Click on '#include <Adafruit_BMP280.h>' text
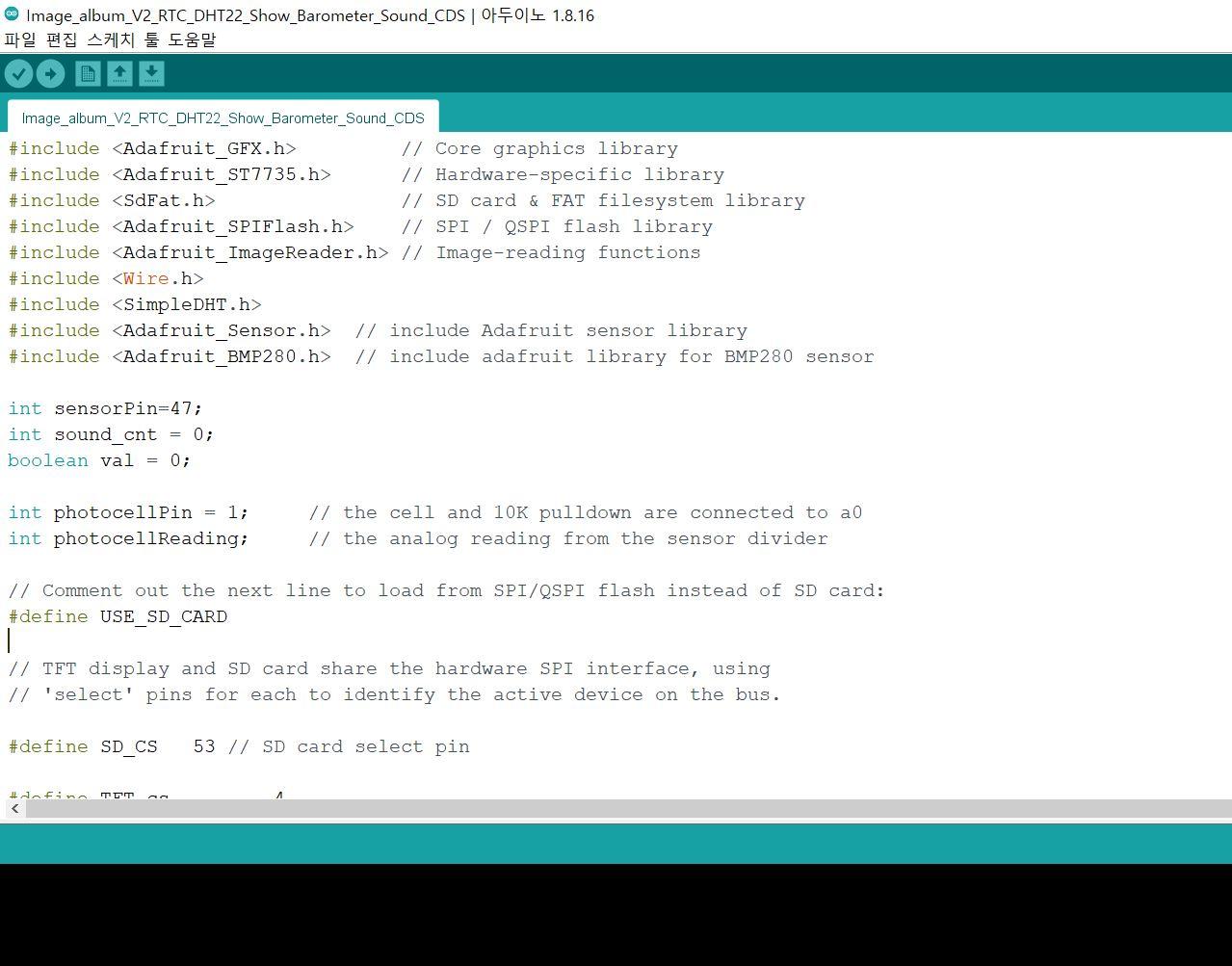The width and height of the screenshot is (1232, 966). (170, 356)
